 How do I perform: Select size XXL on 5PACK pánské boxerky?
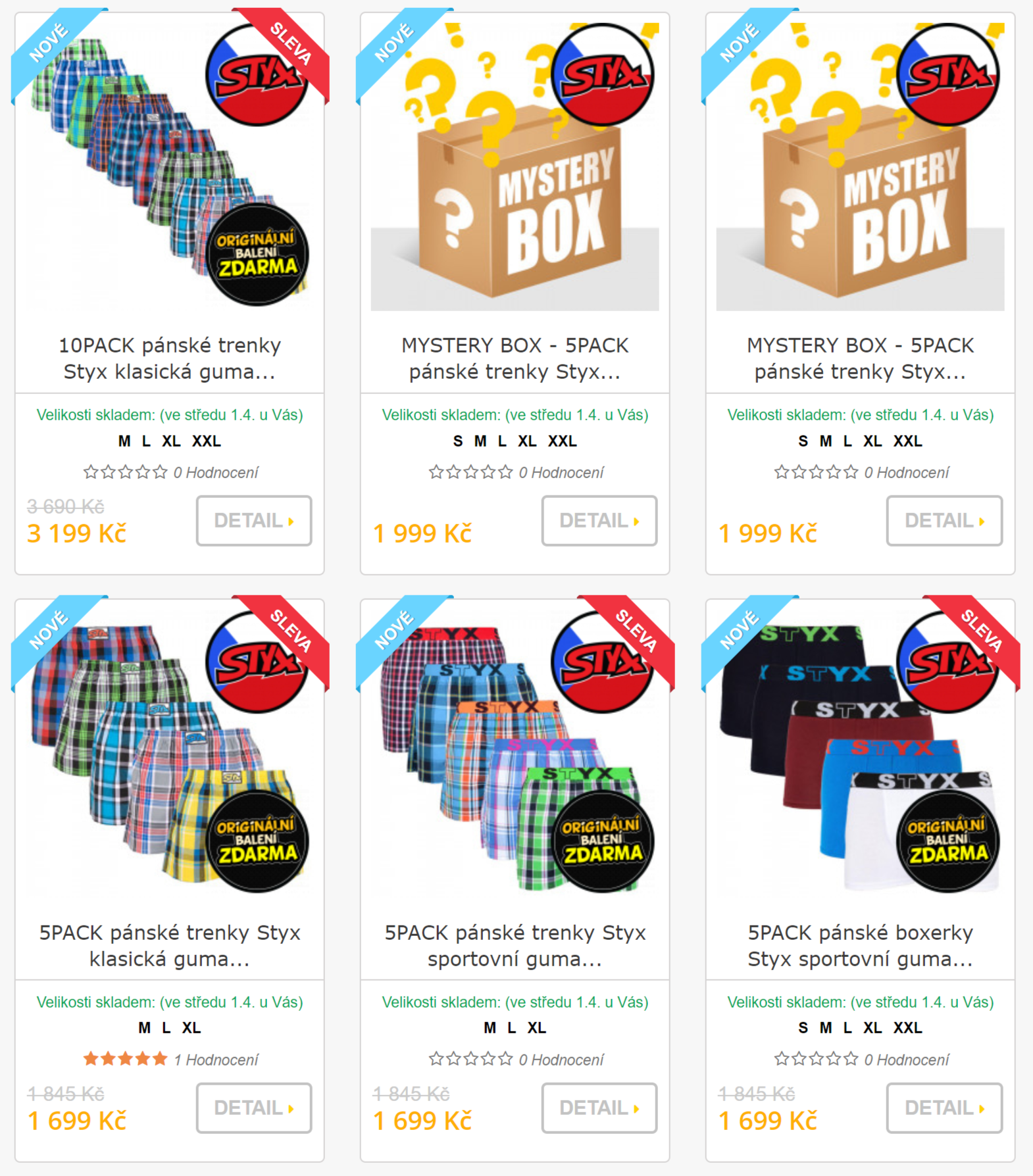[907, 1028]
